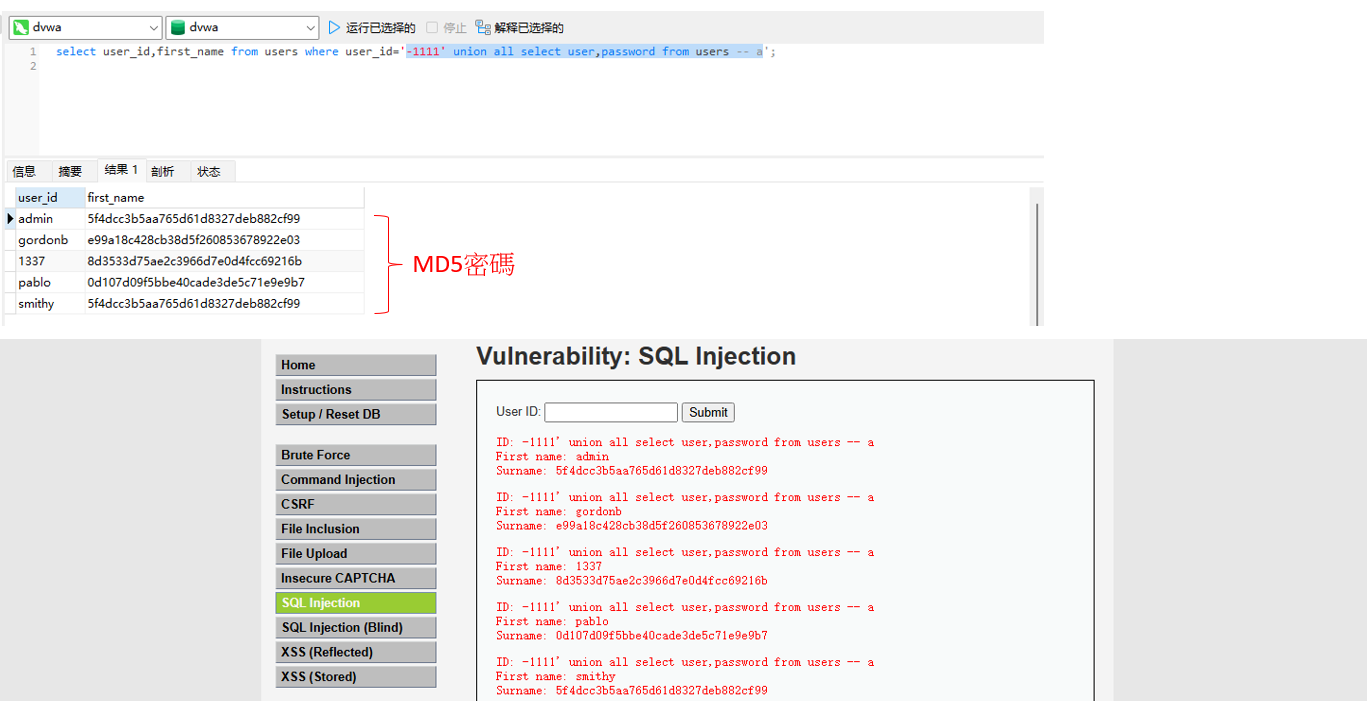Click the User ID input field
Screen dimensions: 1367x707
click(611, 412)
